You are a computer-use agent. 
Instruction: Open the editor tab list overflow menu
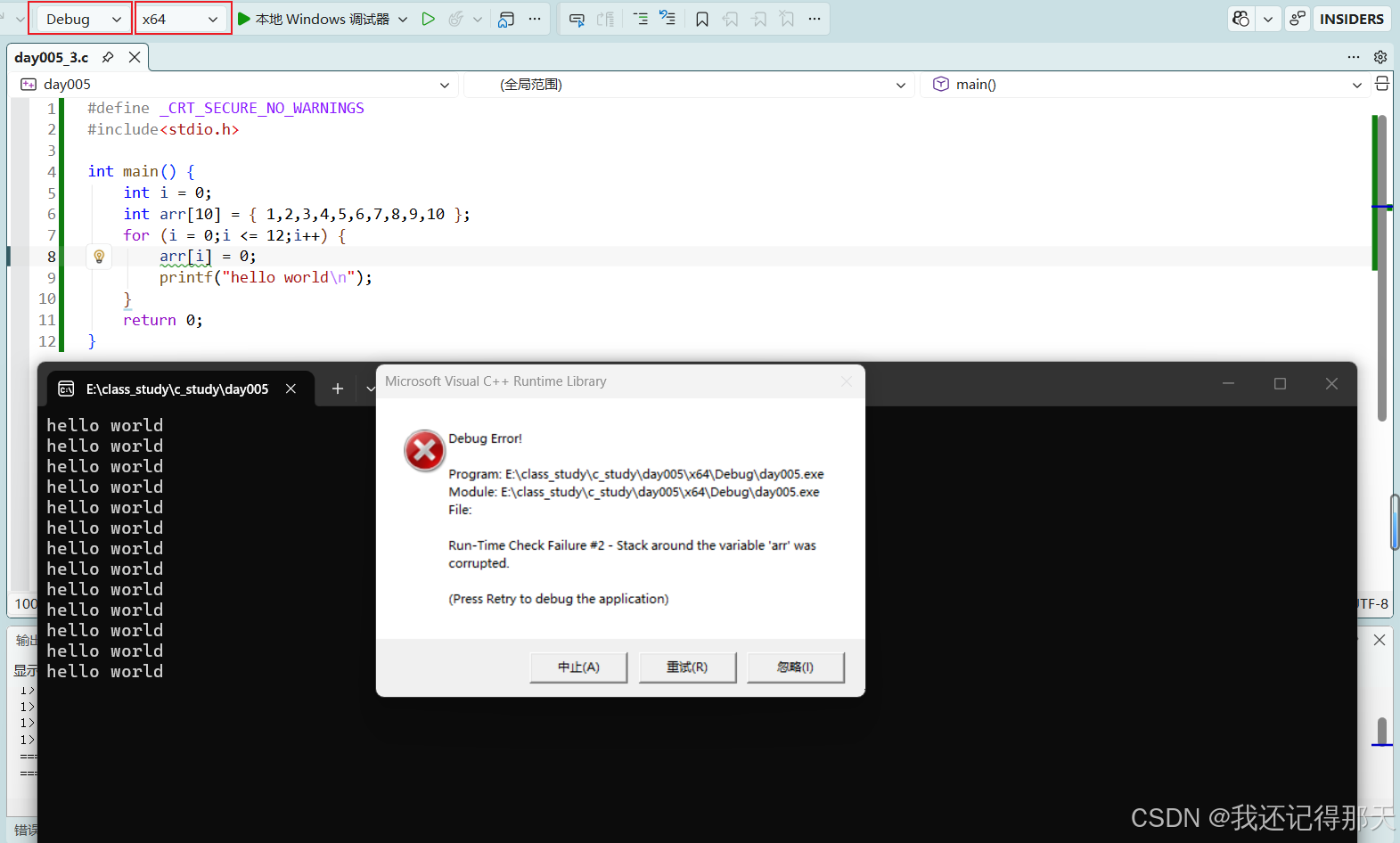(x=1354, y=57)
